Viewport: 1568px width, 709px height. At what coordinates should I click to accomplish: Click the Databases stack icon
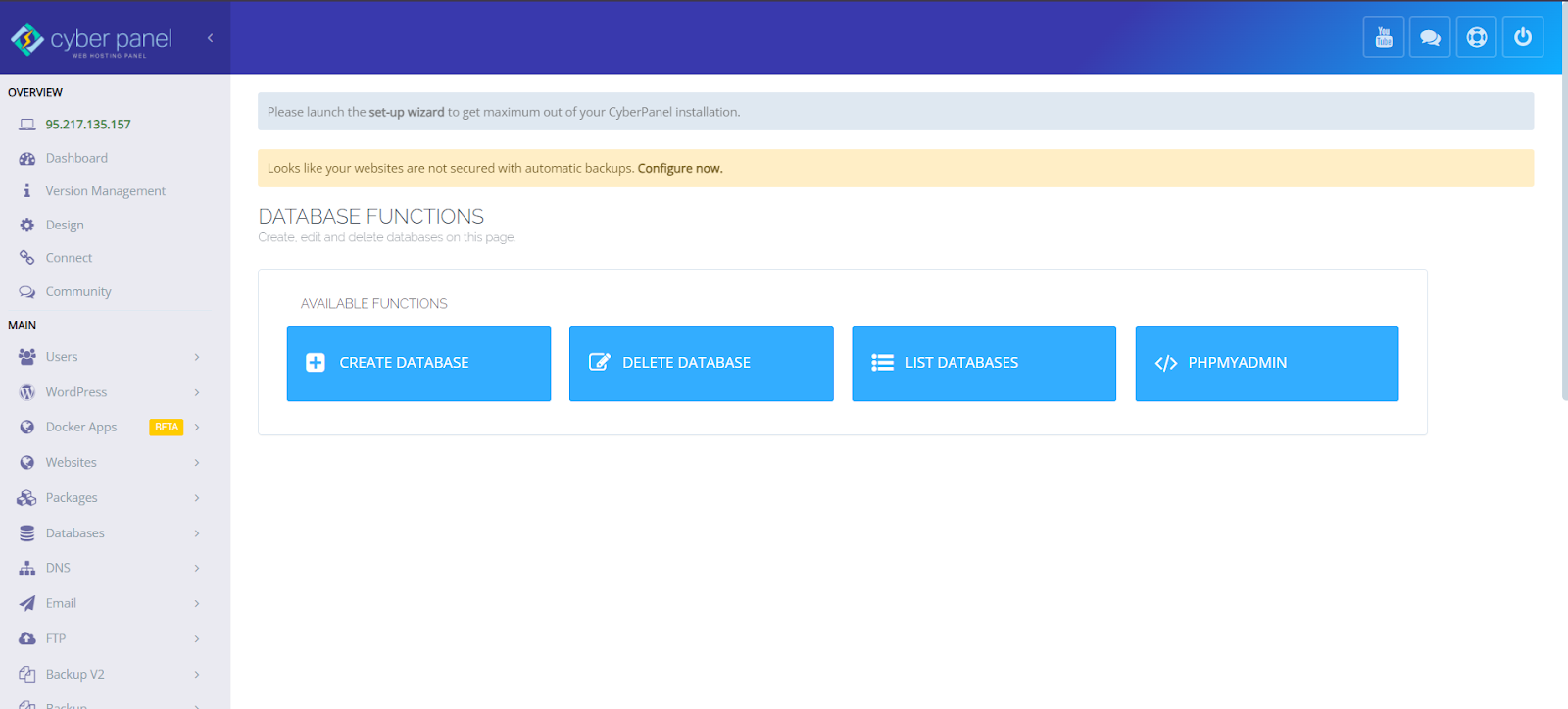point(27,533)
